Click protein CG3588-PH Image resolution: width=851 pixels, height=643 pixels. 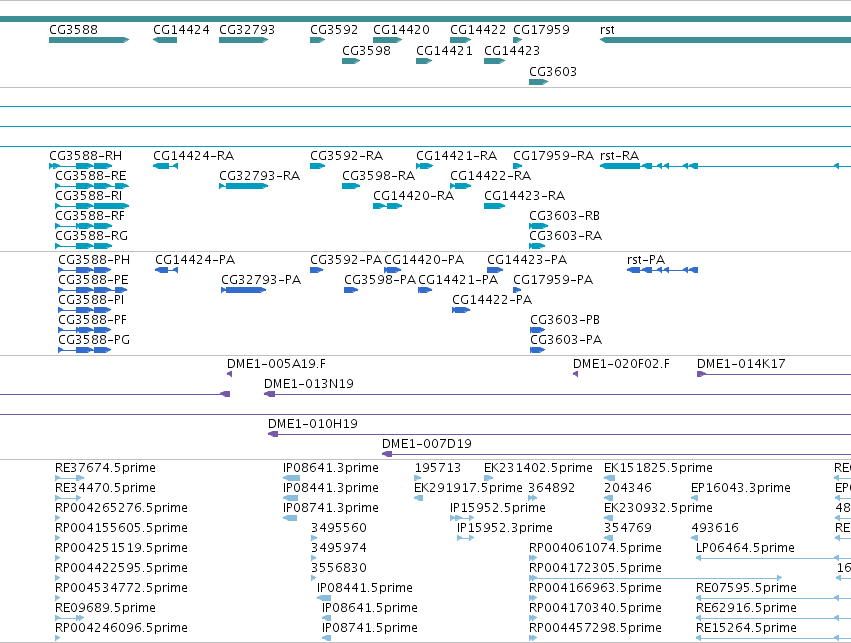point(94,260)
